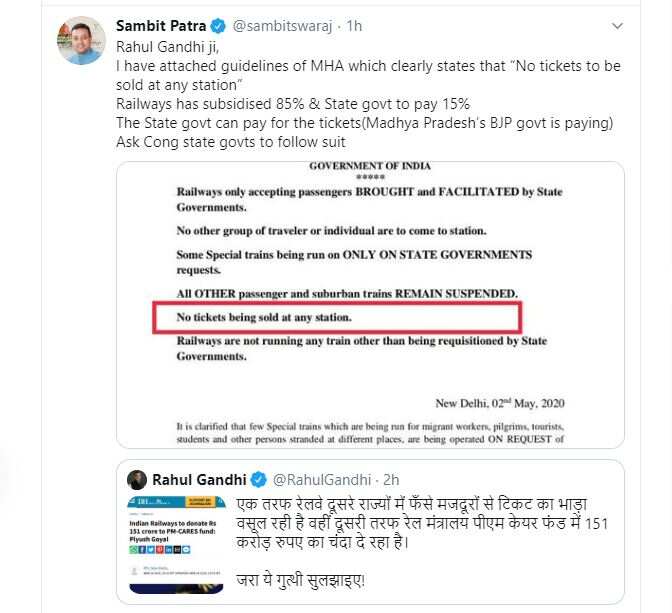Click the Facebook share icon in article thumbnail

point(142,550)
